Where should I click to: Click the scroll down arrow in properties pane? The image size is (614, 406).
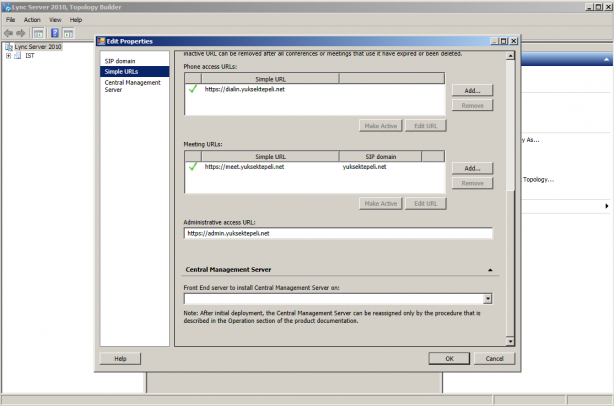click(x=510, y=341)
